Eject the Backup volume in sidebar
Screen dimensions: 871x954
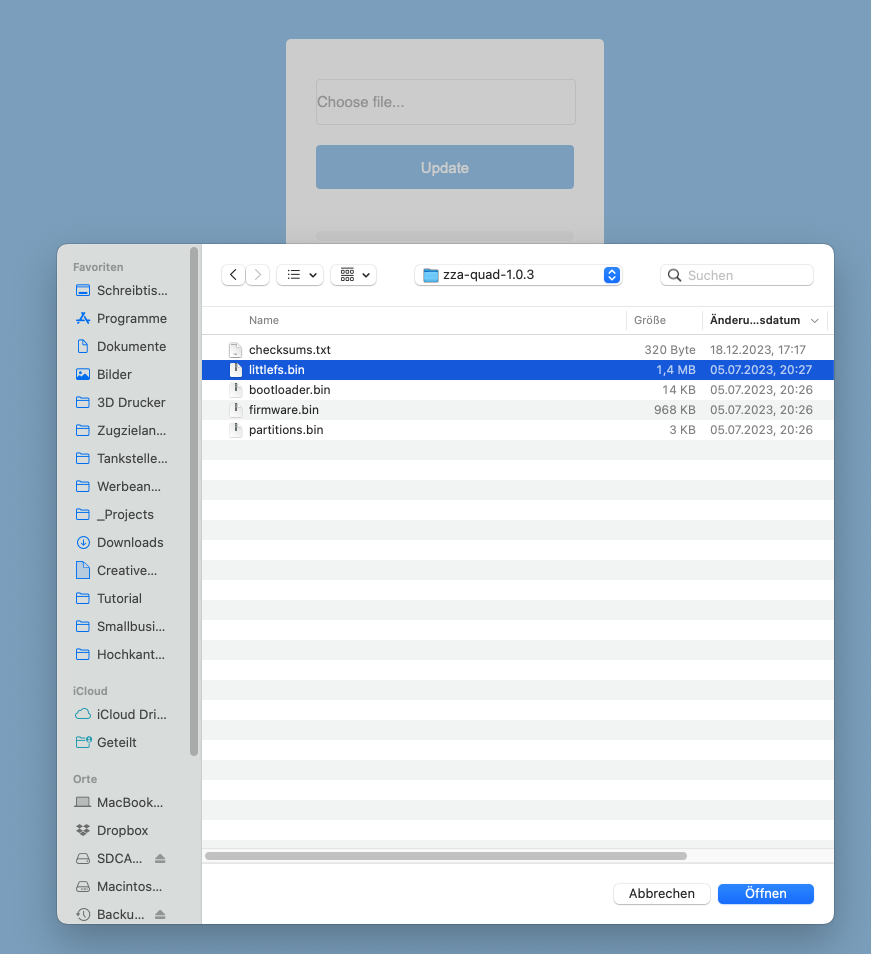(160, 915)
